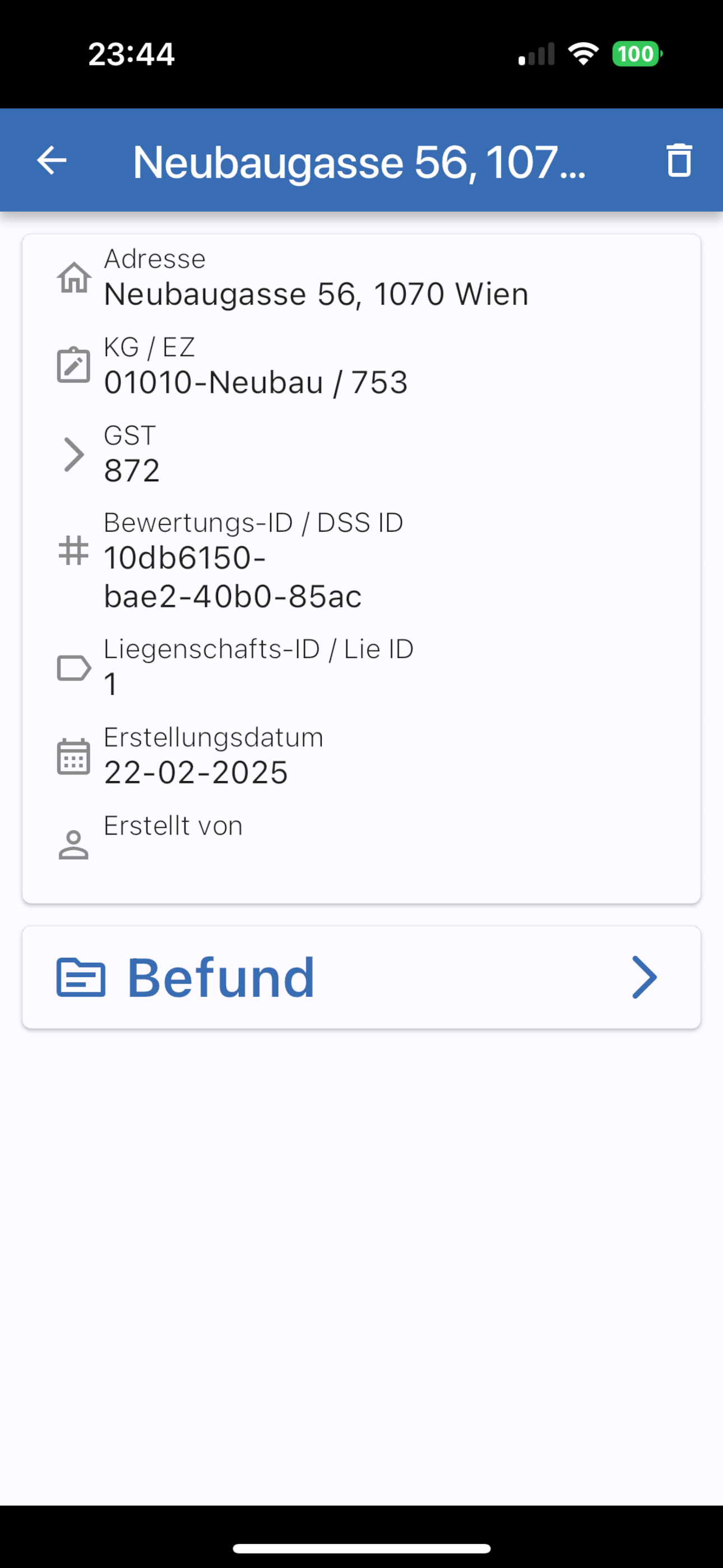The height and width of the screenshot is (1568, 723).
Task: Tap the label tag icon beside Liegenschafts-ID
Action: click(x=73, y=668)
